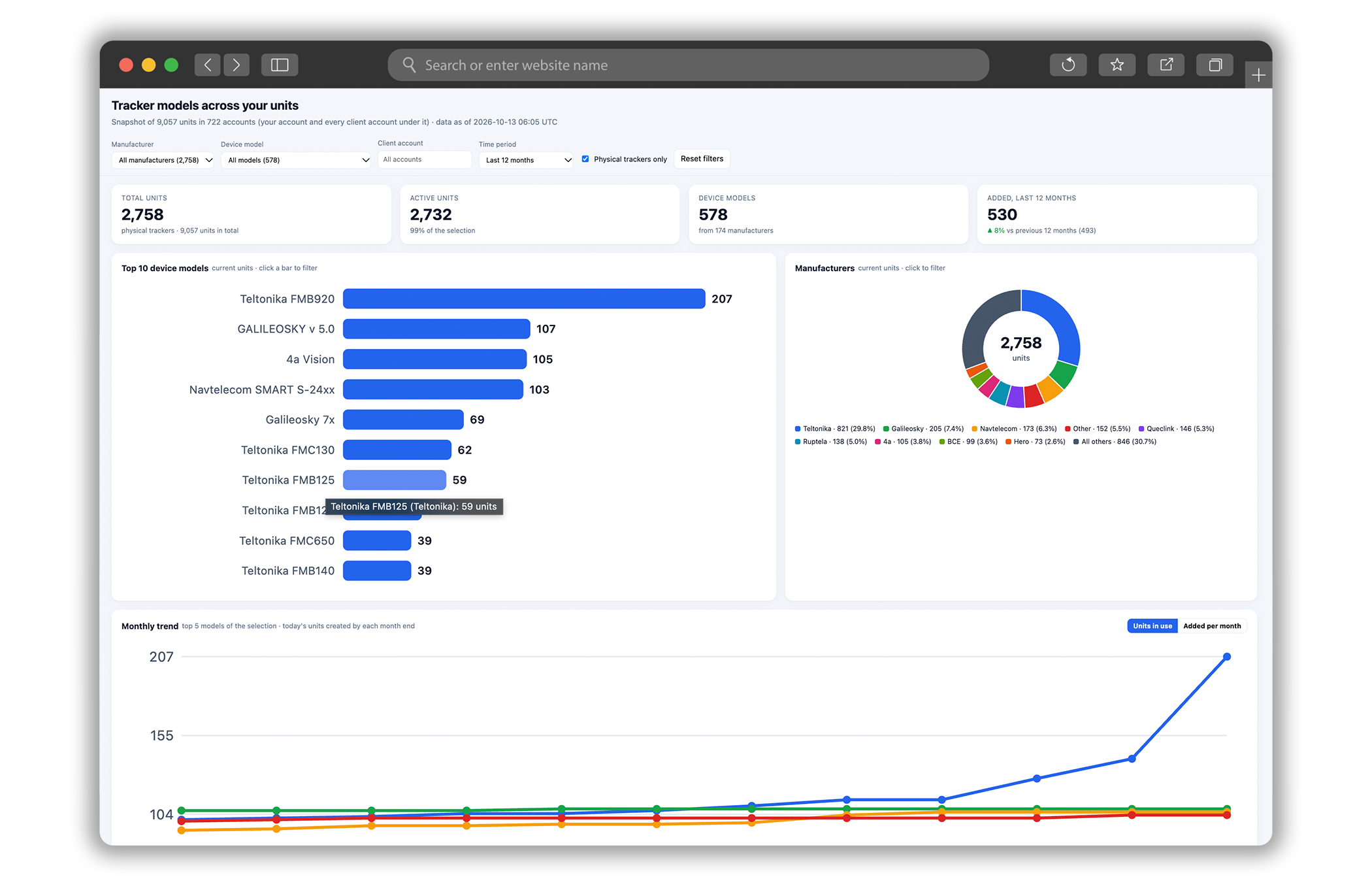The width and height of the screenshot is (1372, 892).
Task: Click the Navtelecom SMART S-24xx bar
Action: click(x=433, y=389)
